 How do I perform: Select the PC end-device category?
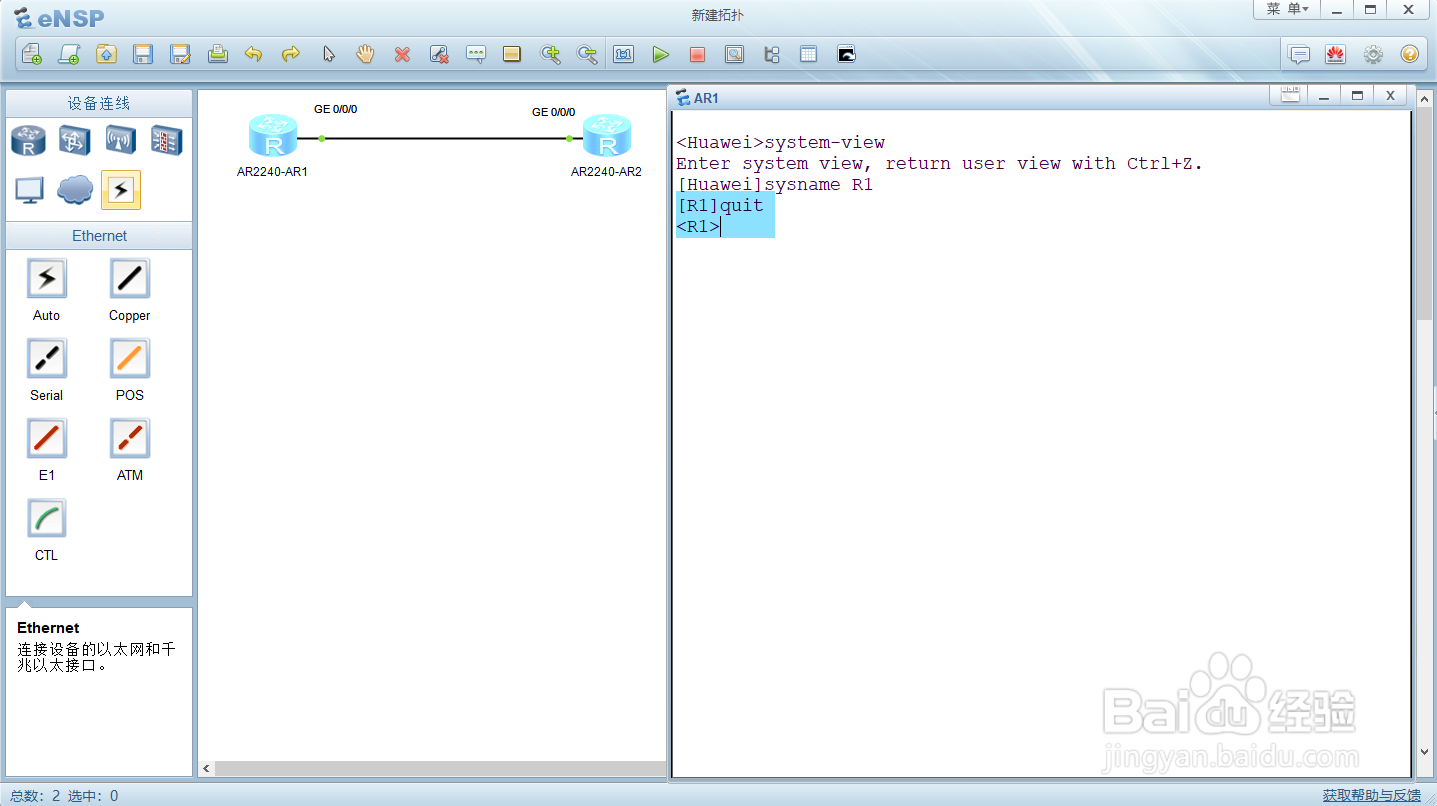pos(29,190)
